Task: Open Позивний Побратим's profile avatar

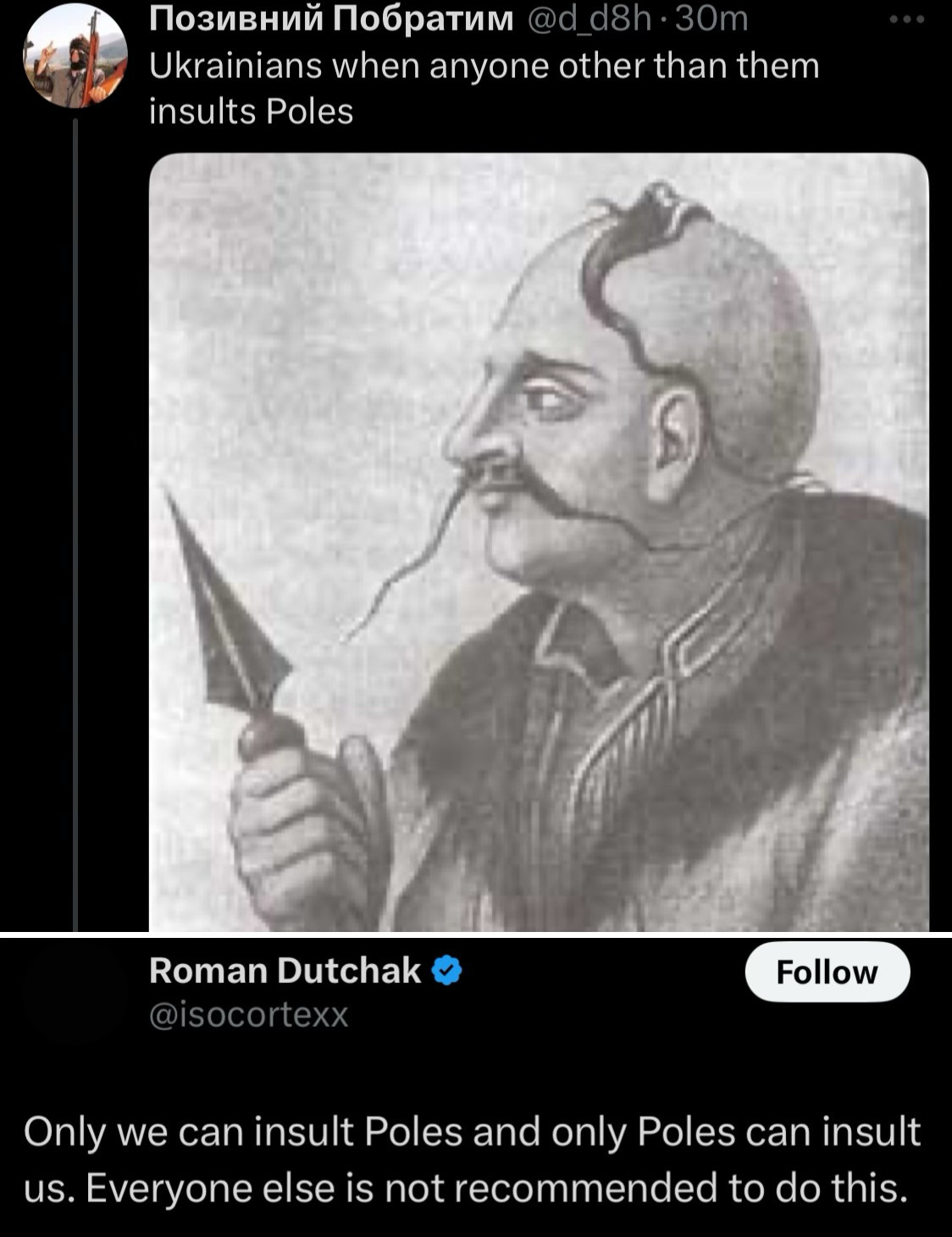Action: click(x=75, y=56)
